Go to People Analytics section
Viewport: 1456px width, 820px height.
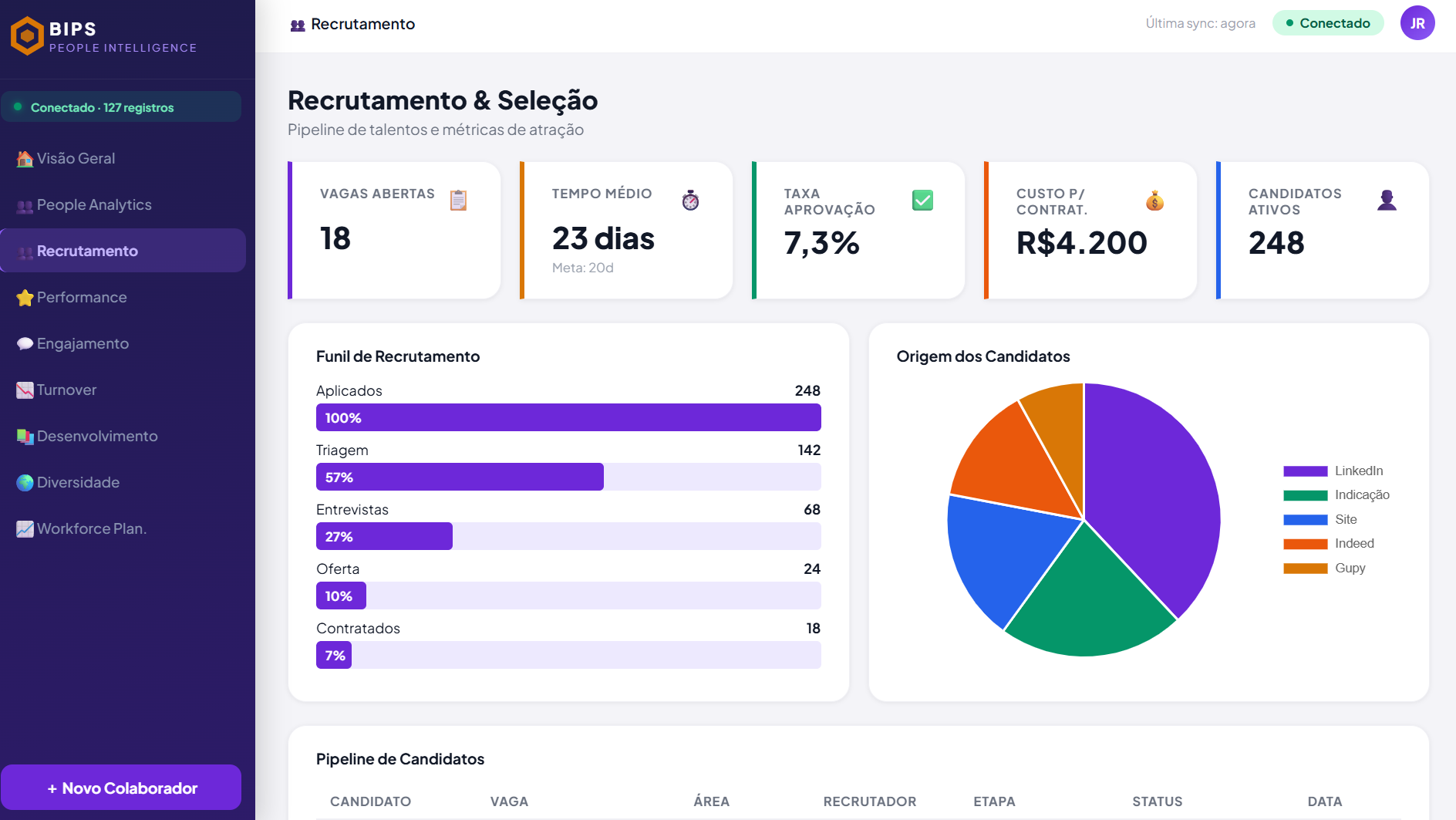tap(123, 204)
